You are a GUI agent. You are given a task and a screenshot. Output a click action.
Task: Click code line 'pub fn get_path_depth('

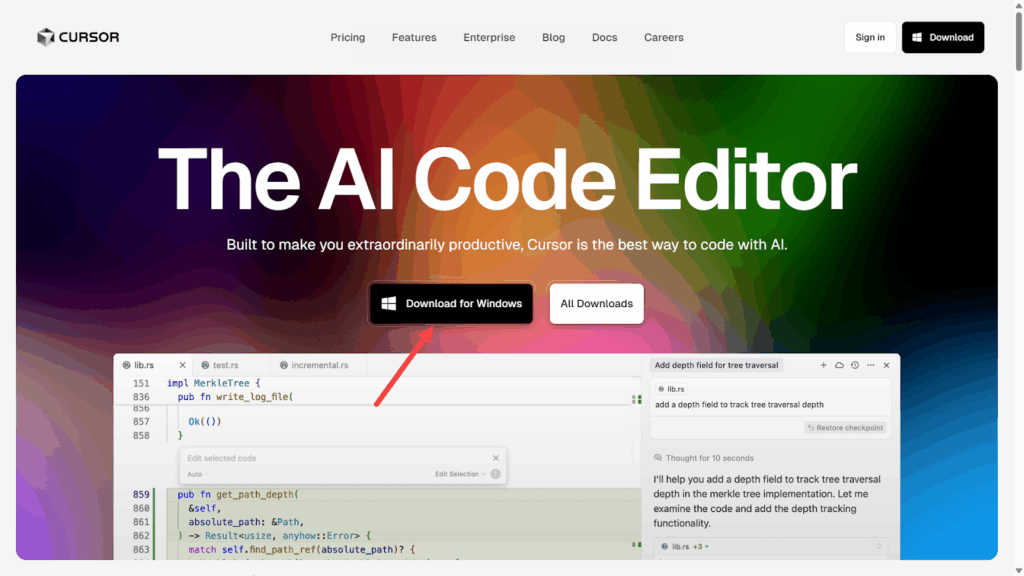click(238, 494)
